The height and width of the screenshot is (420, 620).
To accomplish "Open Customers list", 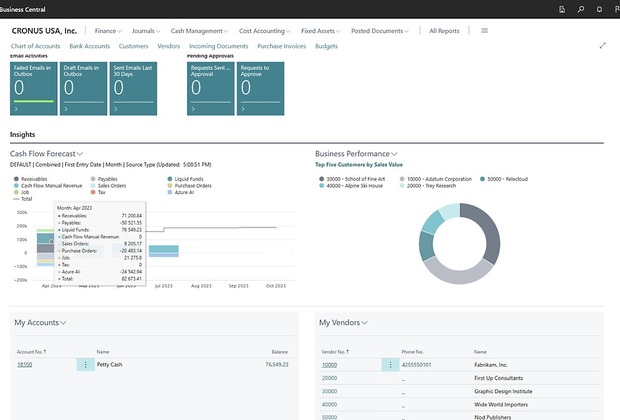I will tap(133, 46).
